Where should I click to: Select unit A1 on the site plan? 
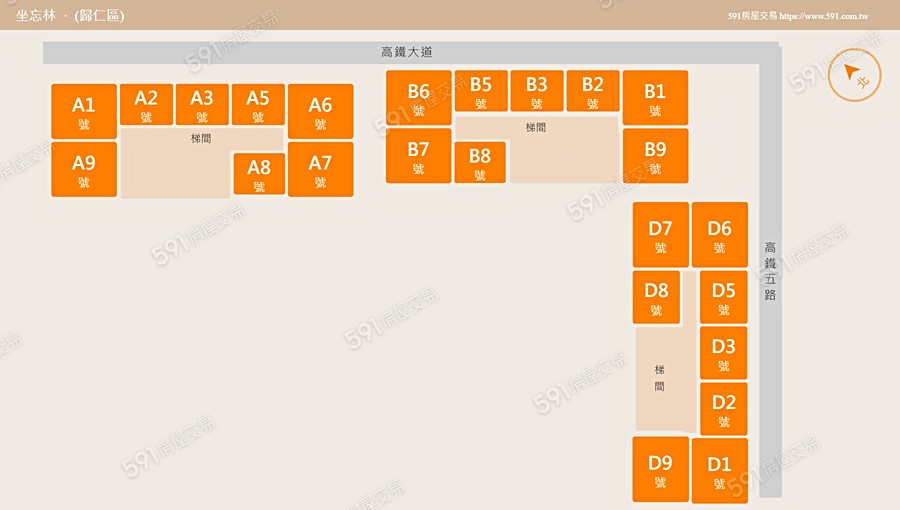click(84, 112)
